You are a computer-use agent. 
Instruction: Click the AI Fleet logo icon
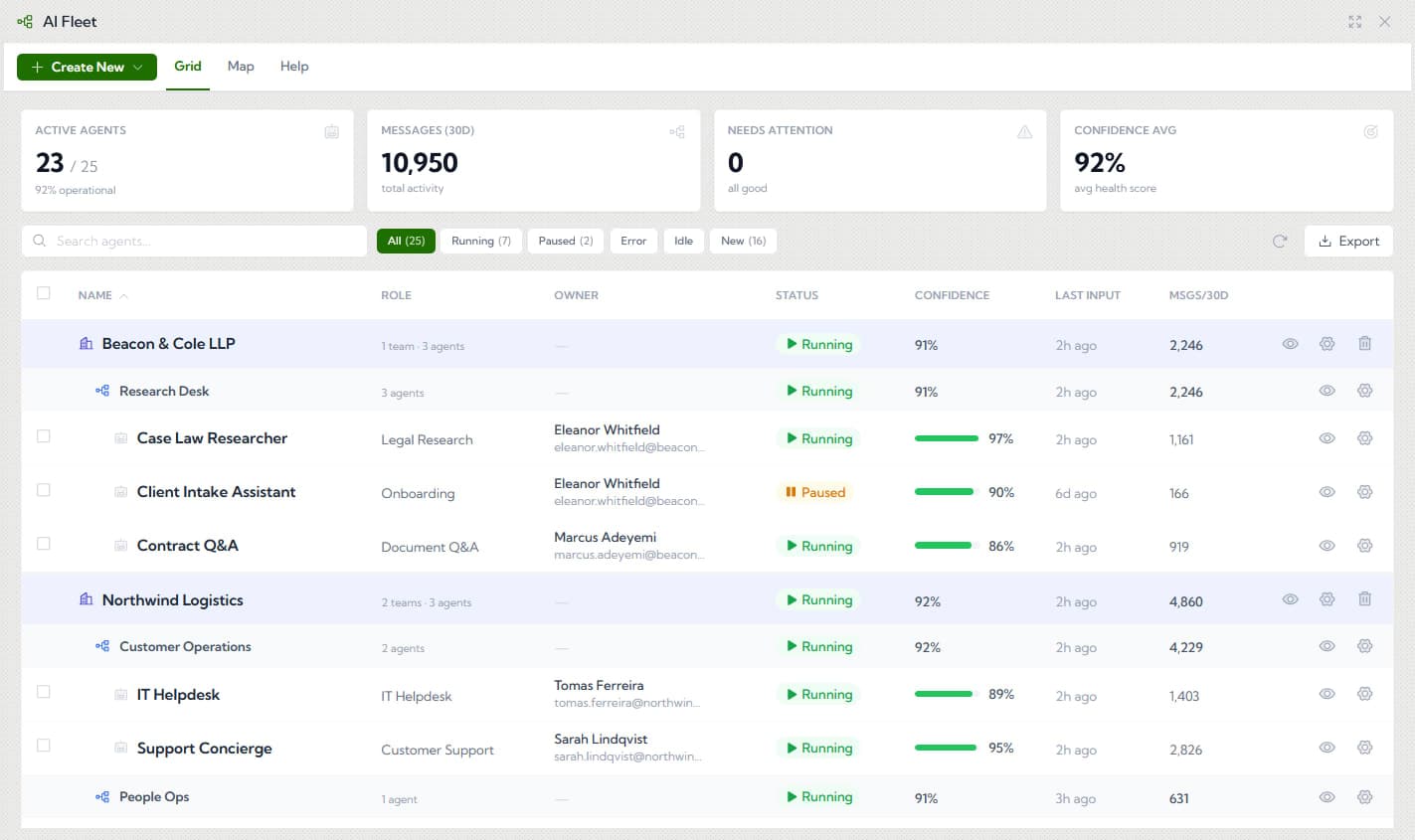25,22
